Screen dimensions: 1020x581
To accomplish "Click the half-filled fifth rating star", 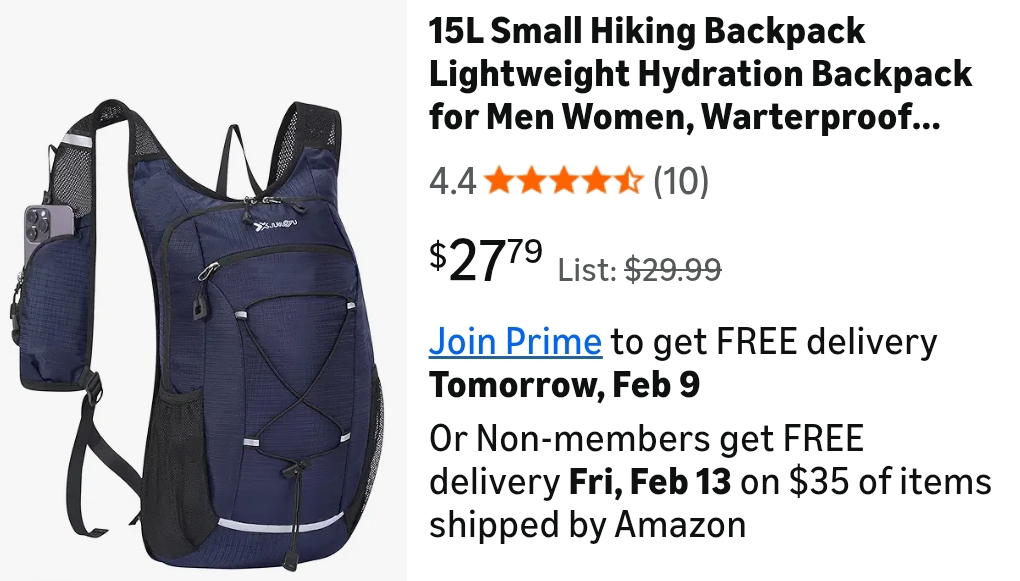I will point(628,180).
